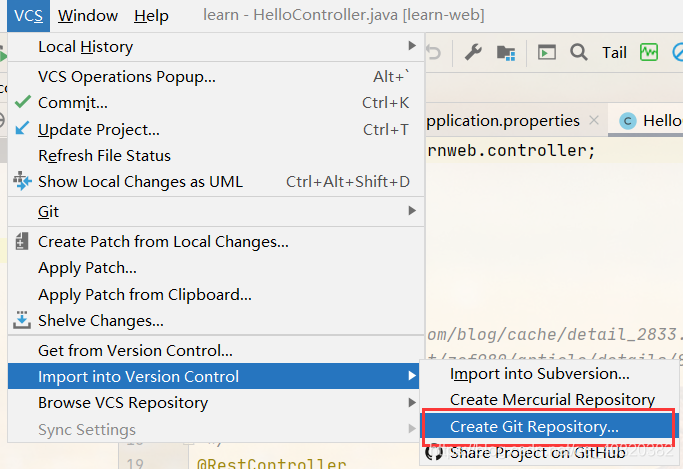The height and width of the screenshot is (469, 683).
Task: Click the search magnifier icon in toolbar
Action: point(578,53)
